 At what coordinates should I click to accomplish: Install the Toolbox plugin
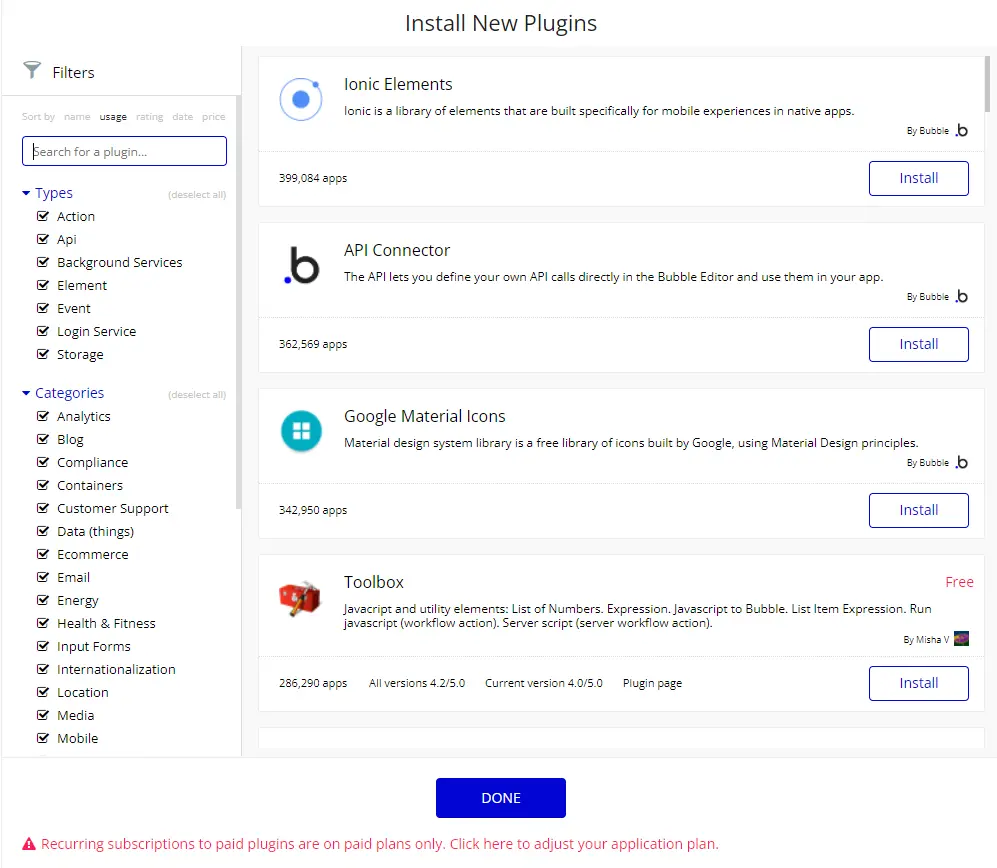coord(918,683)
